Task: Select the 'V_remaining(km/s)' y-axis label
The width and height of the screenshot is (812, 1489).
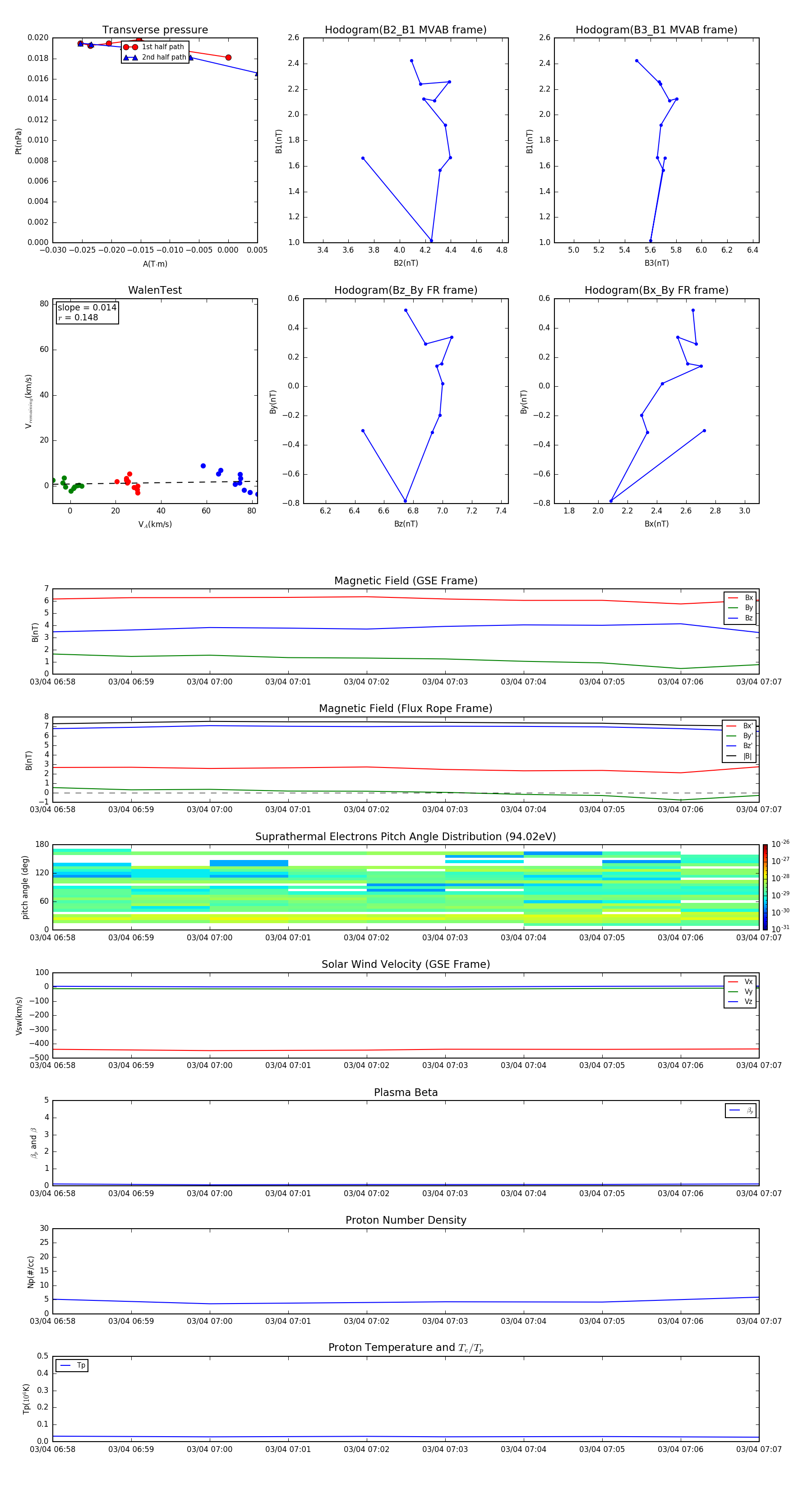Action: pyautogui.click(x=29, y=401)
